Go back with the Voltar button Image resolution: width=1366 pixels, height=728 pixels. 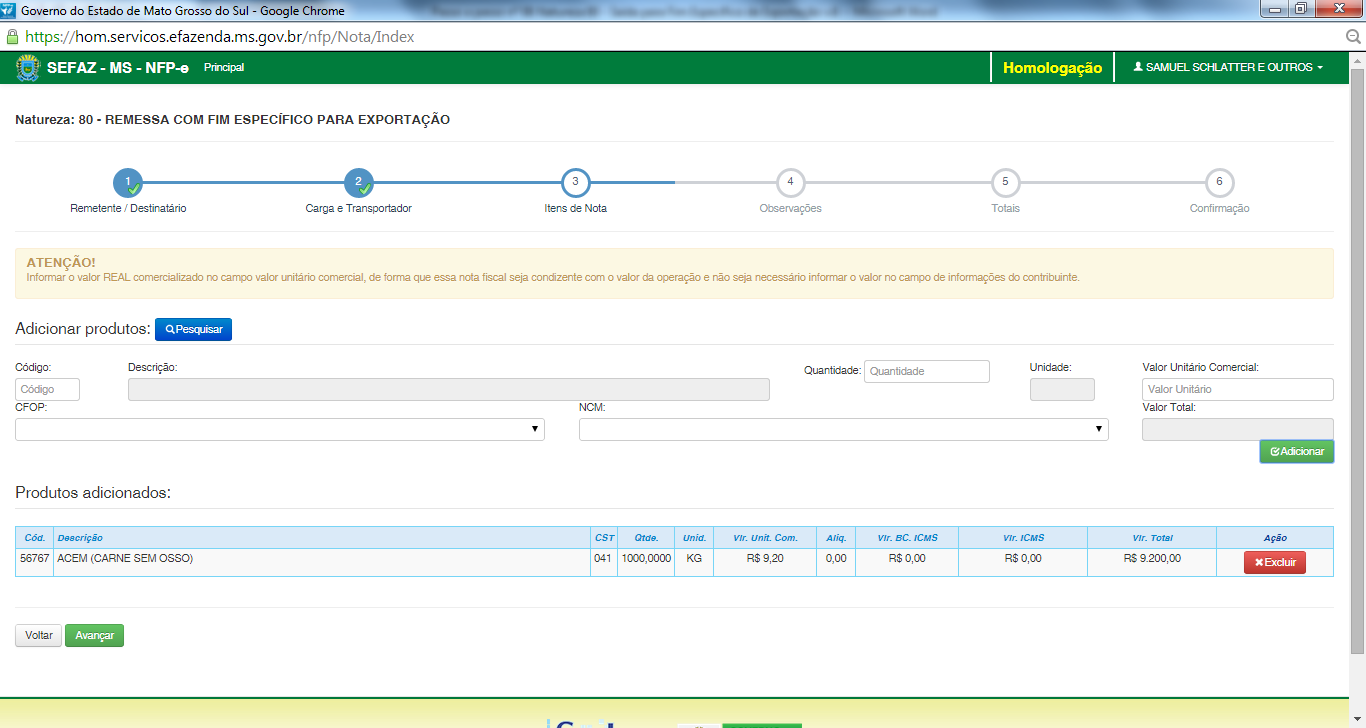(38, 636)
